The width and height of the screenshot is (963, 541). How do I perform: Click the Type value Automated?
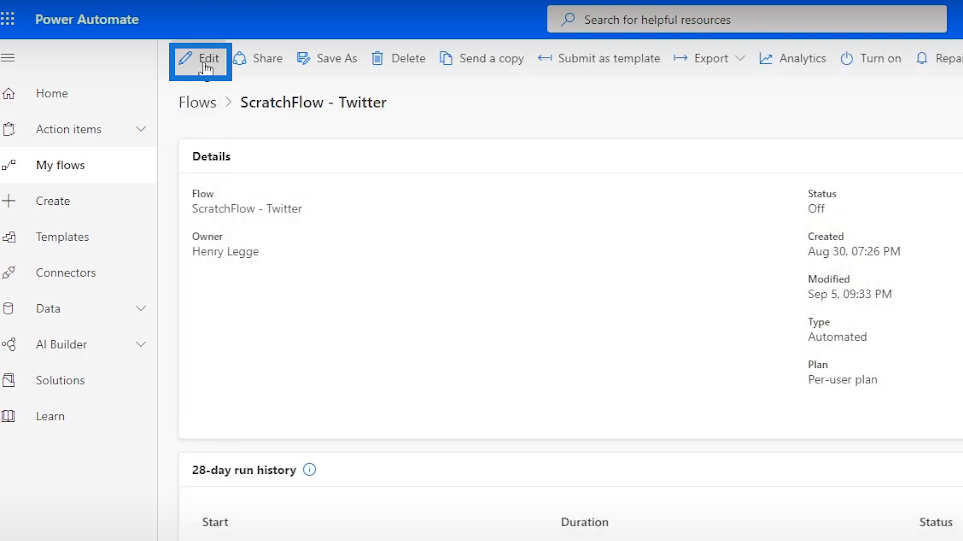point(837,337)
